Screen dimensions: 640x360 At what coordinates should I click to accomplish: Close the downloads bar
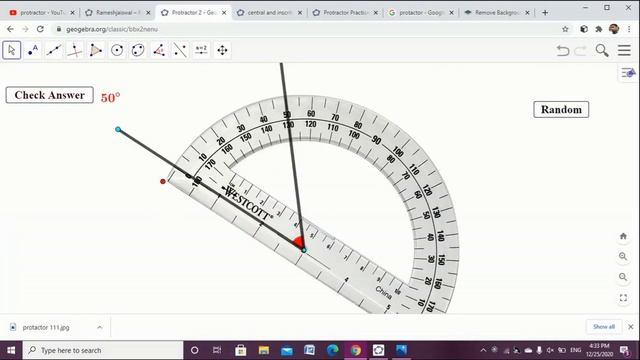(631, 327)
